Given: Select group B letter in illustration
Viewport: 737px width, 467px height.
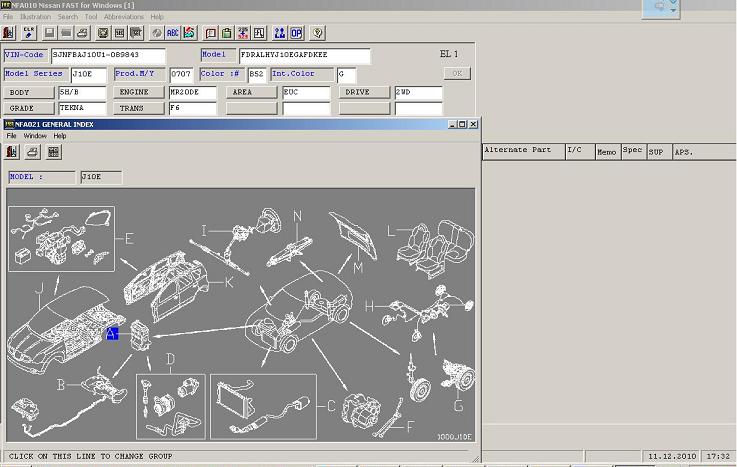Looking at the screenshot, I should [x=61, y=385].
